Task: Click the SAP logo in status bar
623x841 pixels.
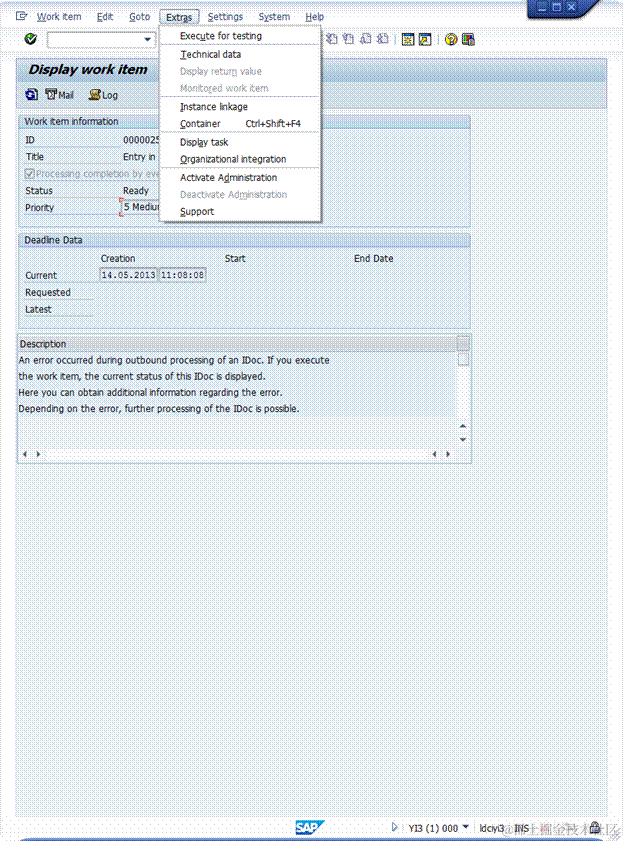Action: (309, 828)
